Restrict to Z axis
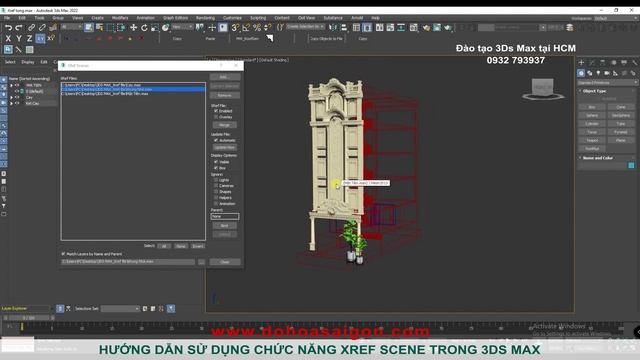Image resolution: width=640 pixels, height=360 pixels. (29, 38)
